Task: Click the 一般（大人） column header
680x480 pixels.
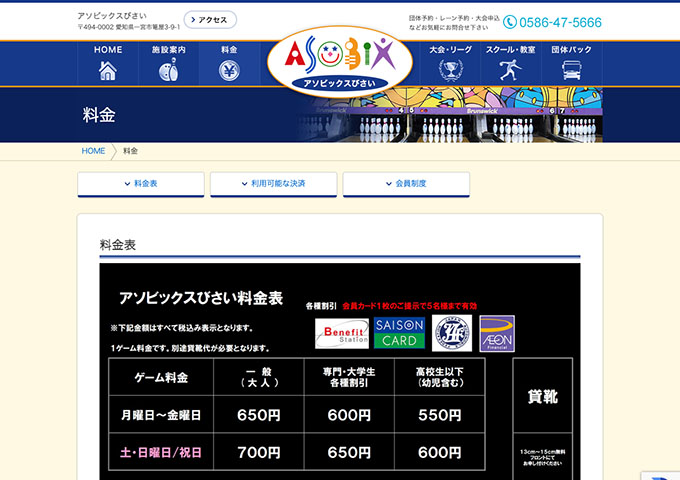Action: 259,377
